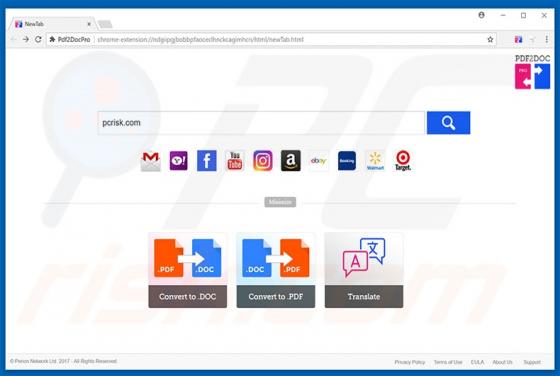Open the eBay shortcut icon

point(319,161)
